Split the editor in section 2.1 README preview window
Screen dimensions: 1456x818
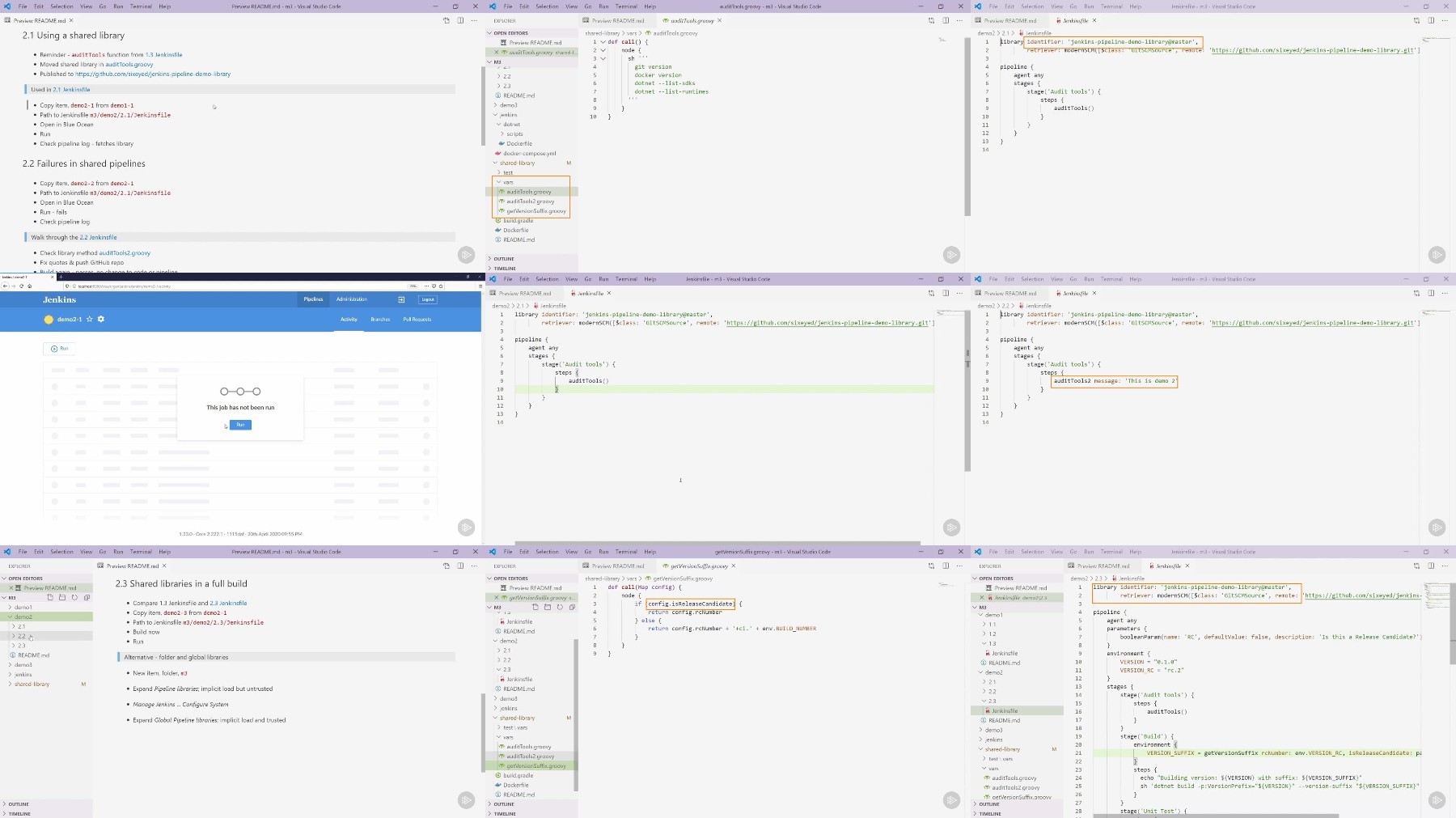460,20
